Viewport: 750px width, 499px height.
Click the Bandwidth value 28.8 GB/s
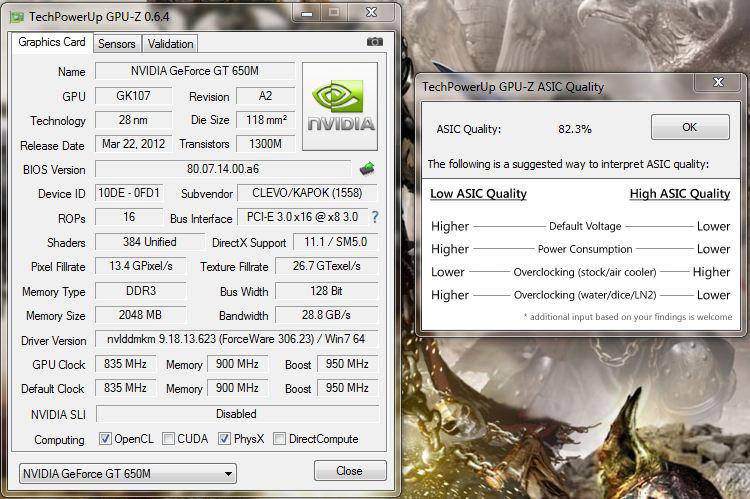click(x=327, y=315)
